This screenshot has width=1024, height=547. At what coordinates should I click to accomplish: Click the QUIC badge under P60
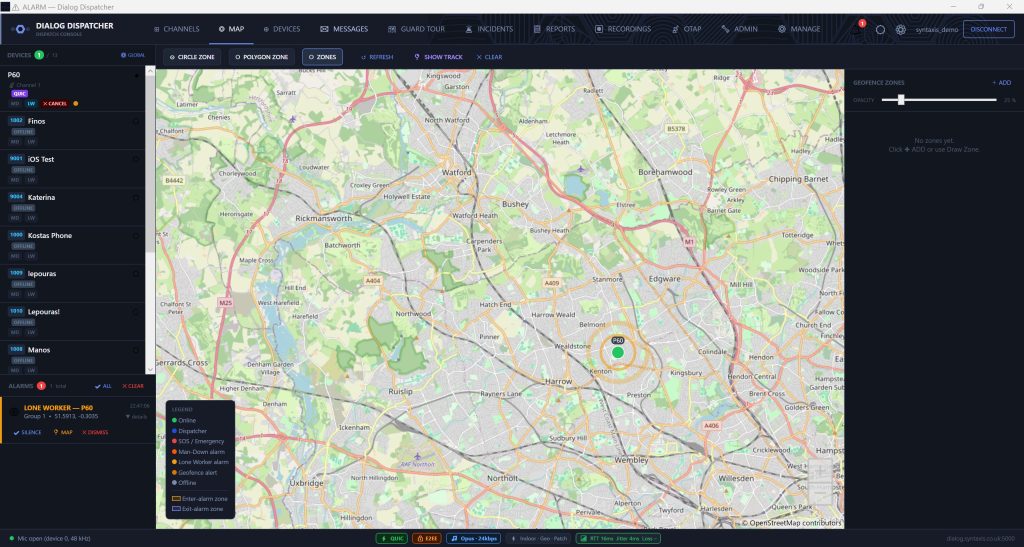tap(20, 93)
